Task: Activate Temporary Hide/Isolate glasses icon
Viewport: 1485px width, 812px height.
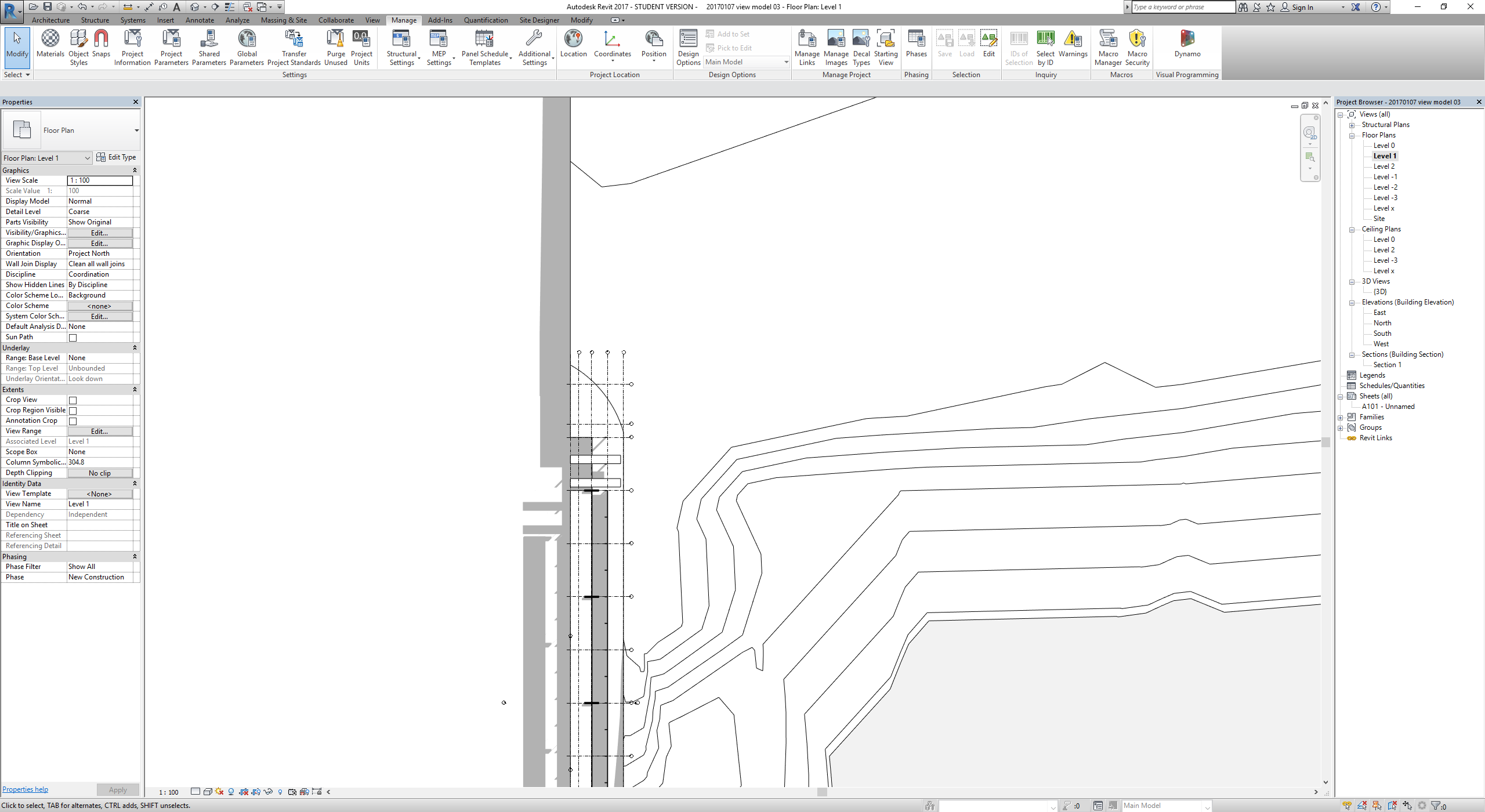Action: (x=268, y=791)
